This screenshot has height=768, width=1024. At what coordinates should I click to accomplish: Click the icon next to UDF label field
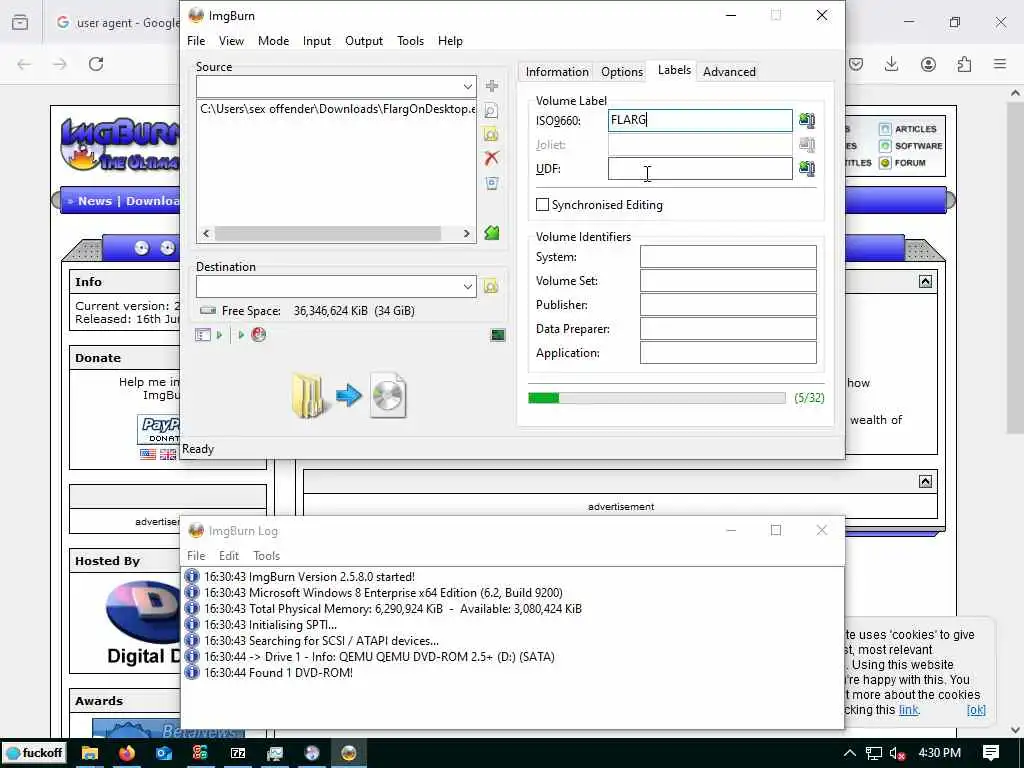pyautogui.click(x=807, y=168)
